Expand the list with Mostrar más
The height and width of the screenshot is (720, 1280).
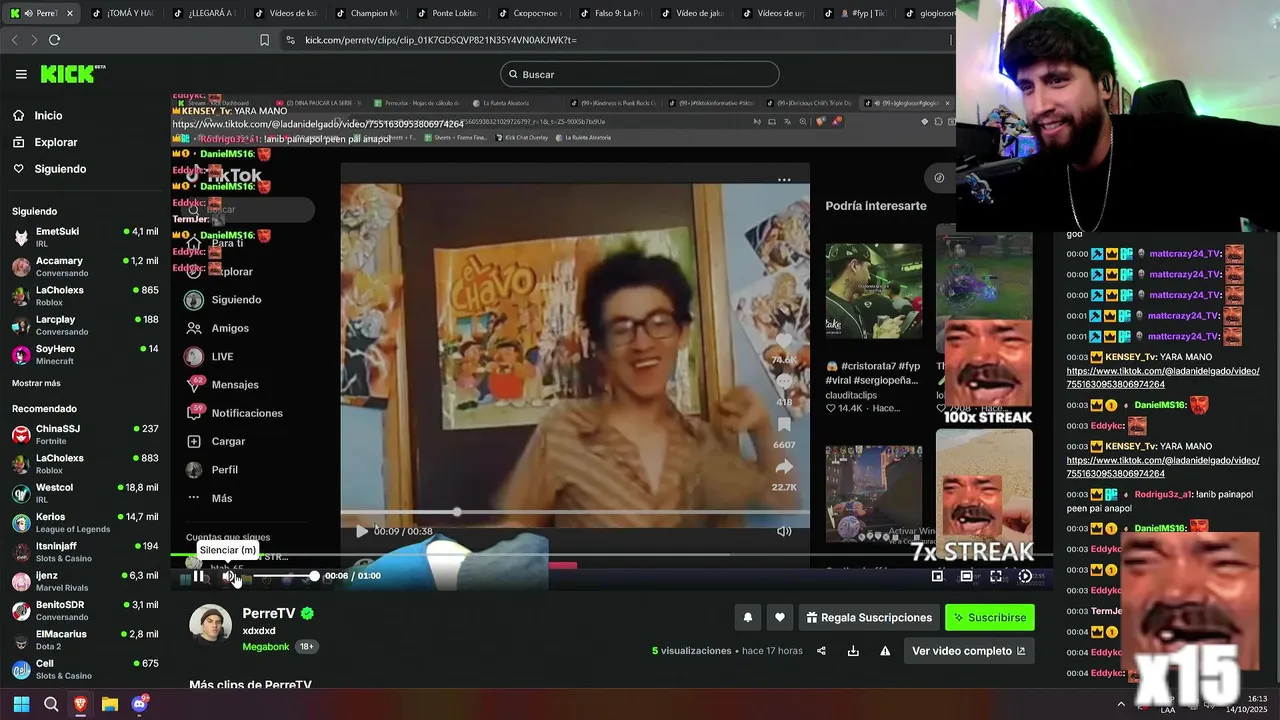(x=36, y=383)
